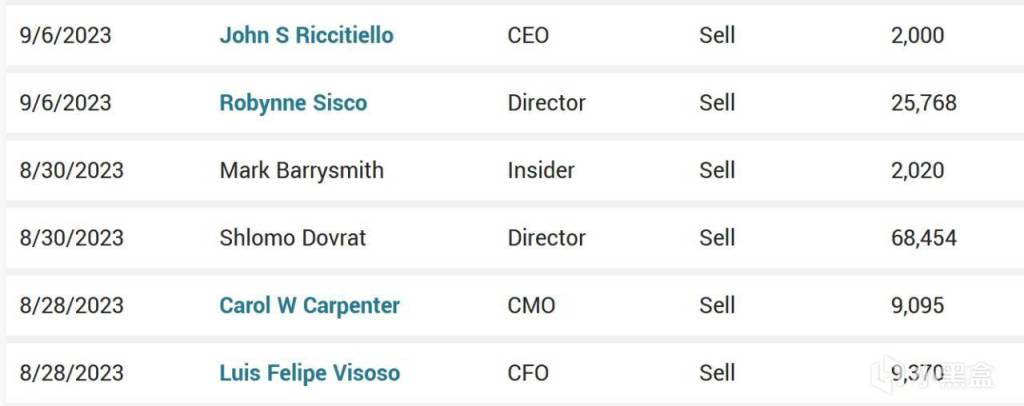Click the CFO title cell
This screenshot has height=406, width=1024.
[528, 374]
